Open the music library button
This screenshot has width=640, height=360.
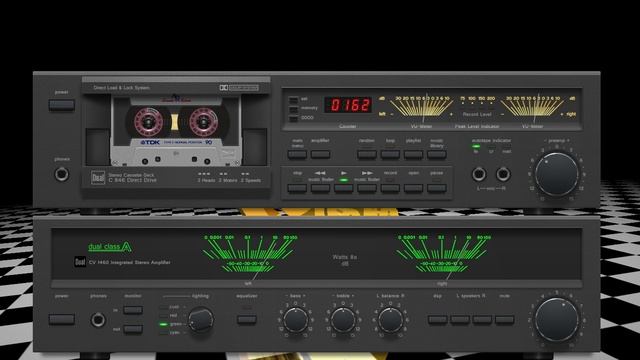click(437, 154)
